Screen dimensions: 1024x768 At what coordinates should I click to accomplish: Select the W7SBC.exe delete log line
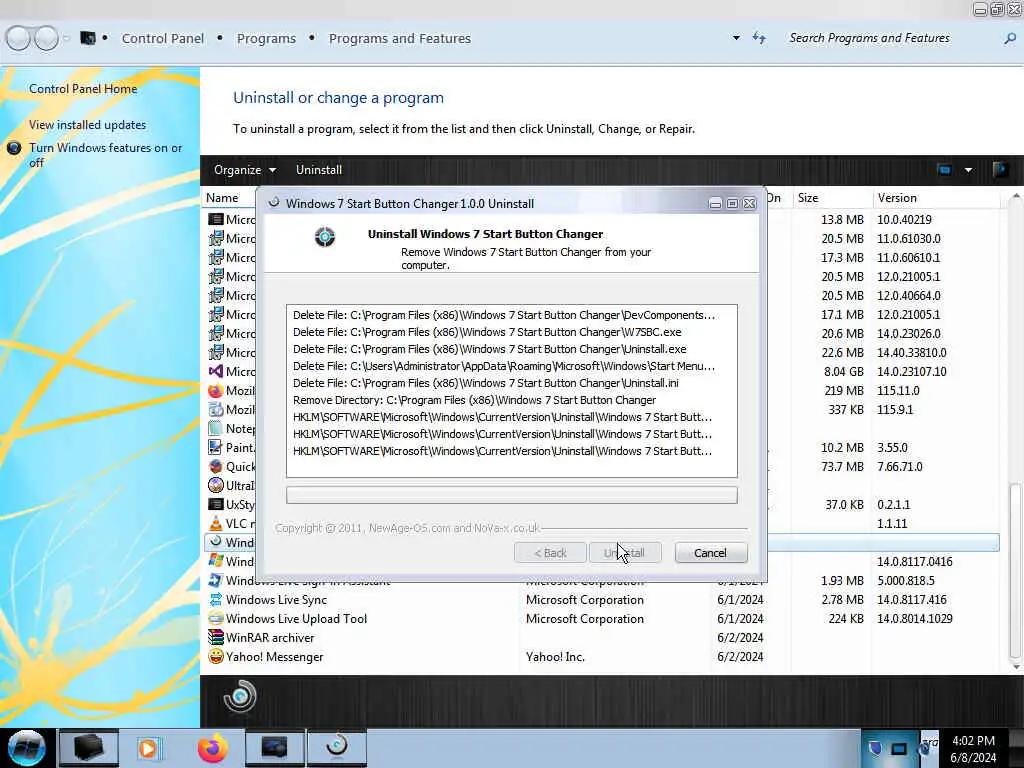tap(487, 332)
